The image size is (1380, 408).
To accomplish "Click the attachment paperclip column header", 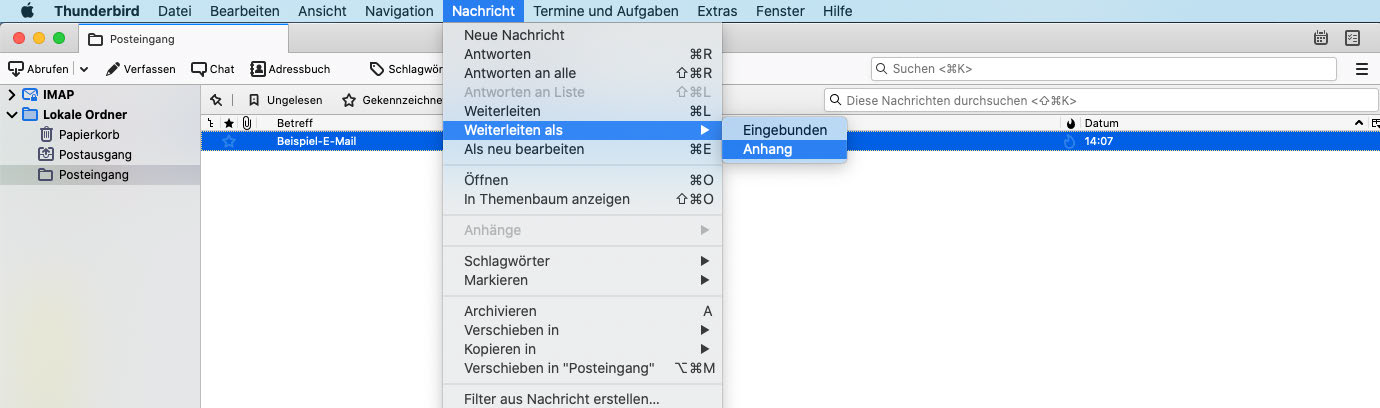I will coord(246,123).
